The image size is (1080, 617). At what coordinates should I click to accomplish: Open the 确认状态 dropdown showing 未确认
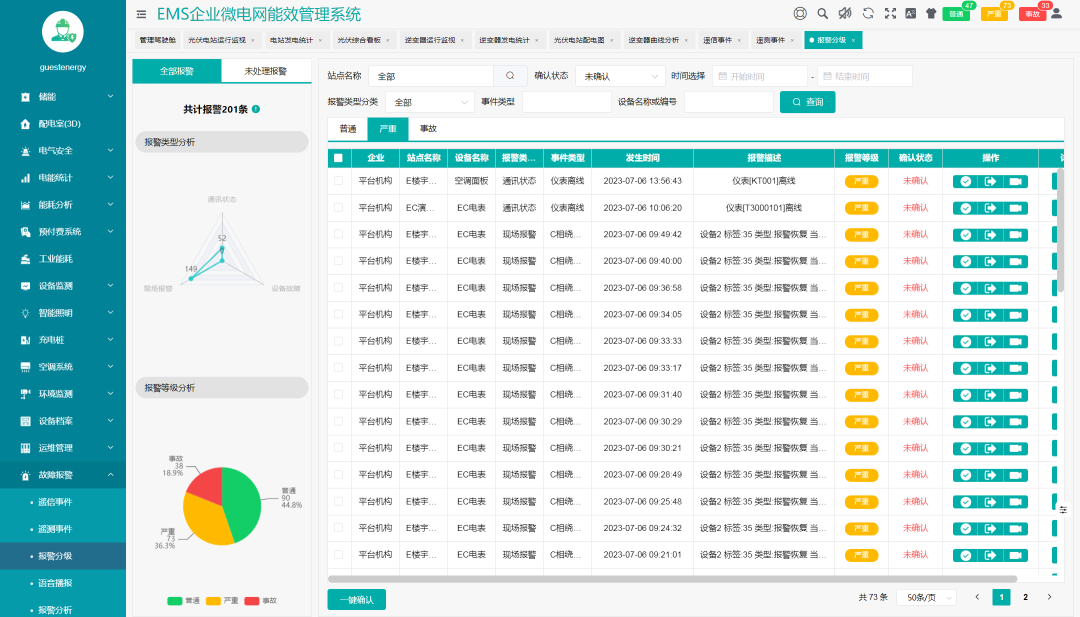(618, 75)
